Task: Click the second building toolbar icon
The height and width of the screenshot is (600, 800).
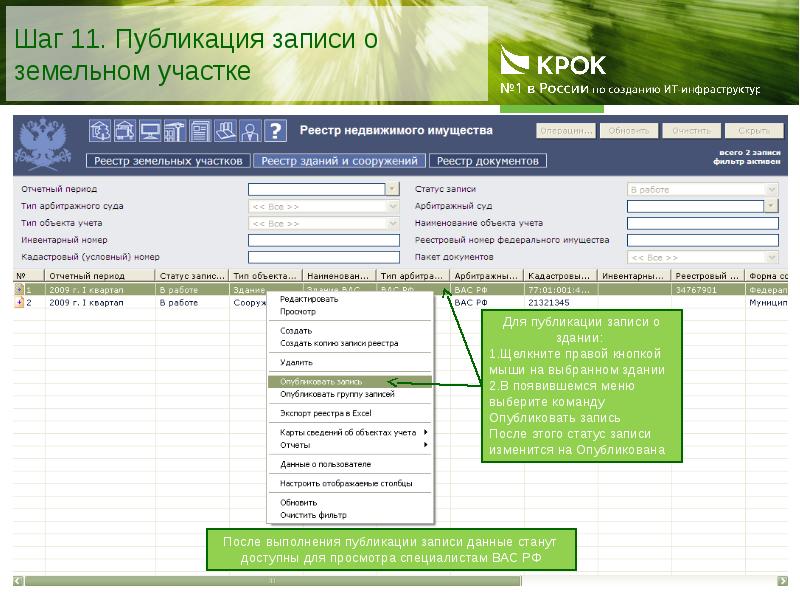Action: (x=125, y=131)
